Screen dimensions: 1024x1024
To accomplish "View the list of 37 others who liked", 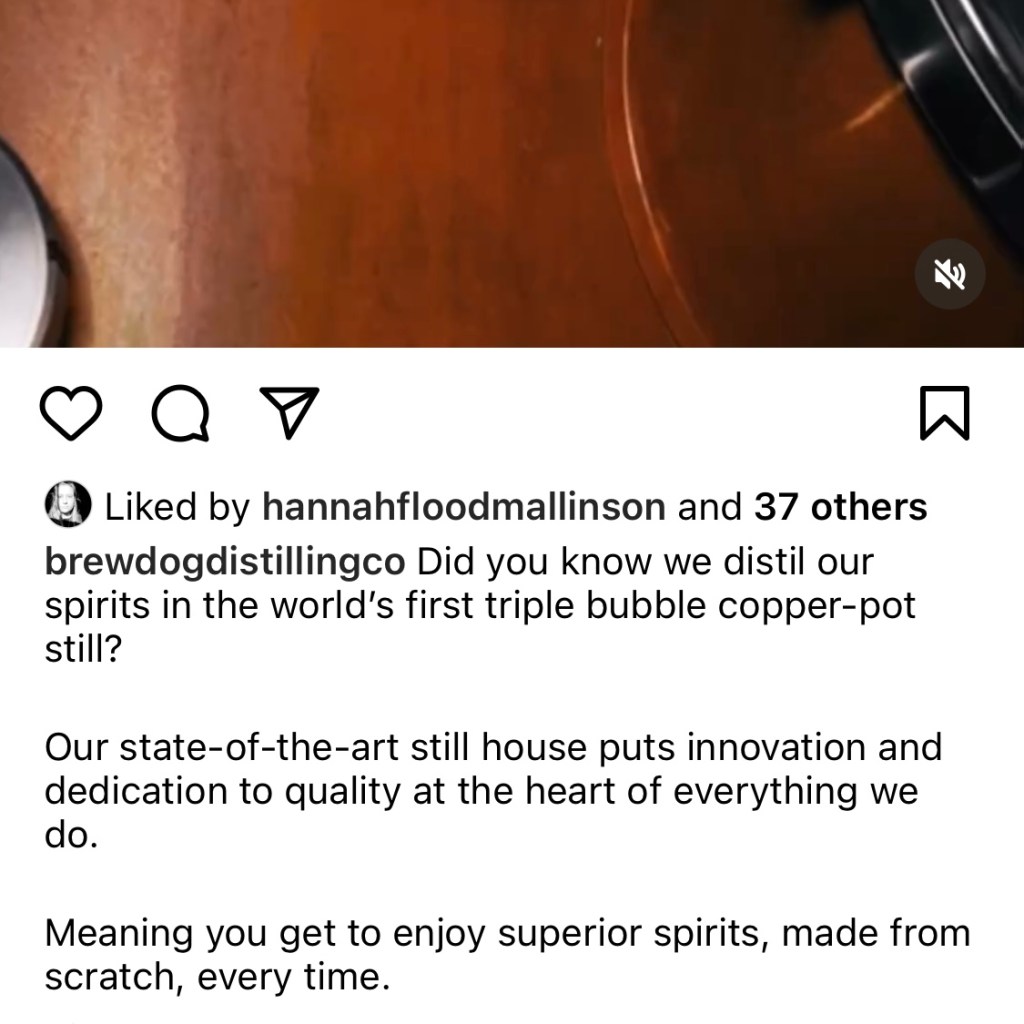I will (x=840, y=506).
